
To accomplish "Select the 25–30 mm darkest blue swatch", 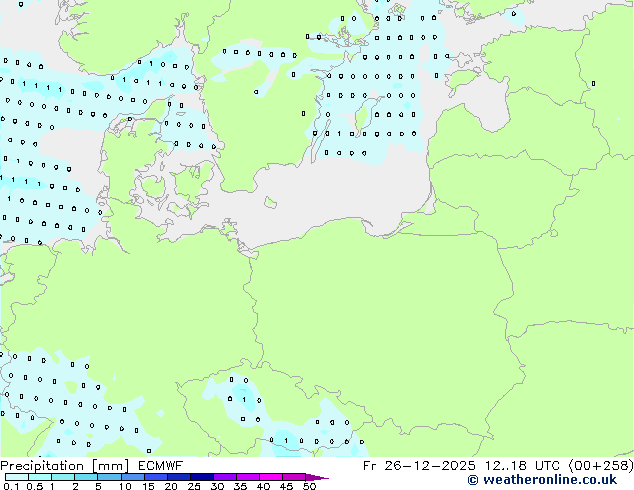I will (x=202, y=477).
